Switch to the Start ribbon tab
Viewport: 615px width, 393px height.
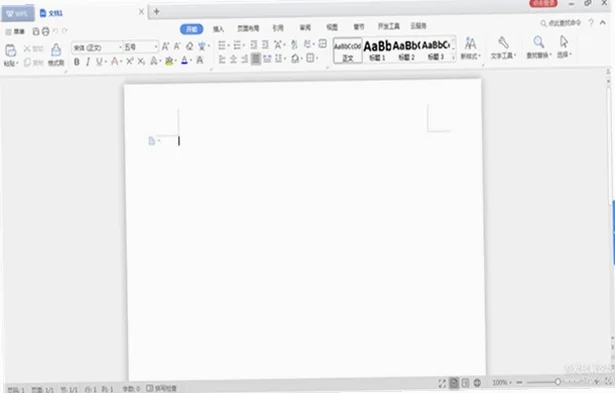(191, 29)
